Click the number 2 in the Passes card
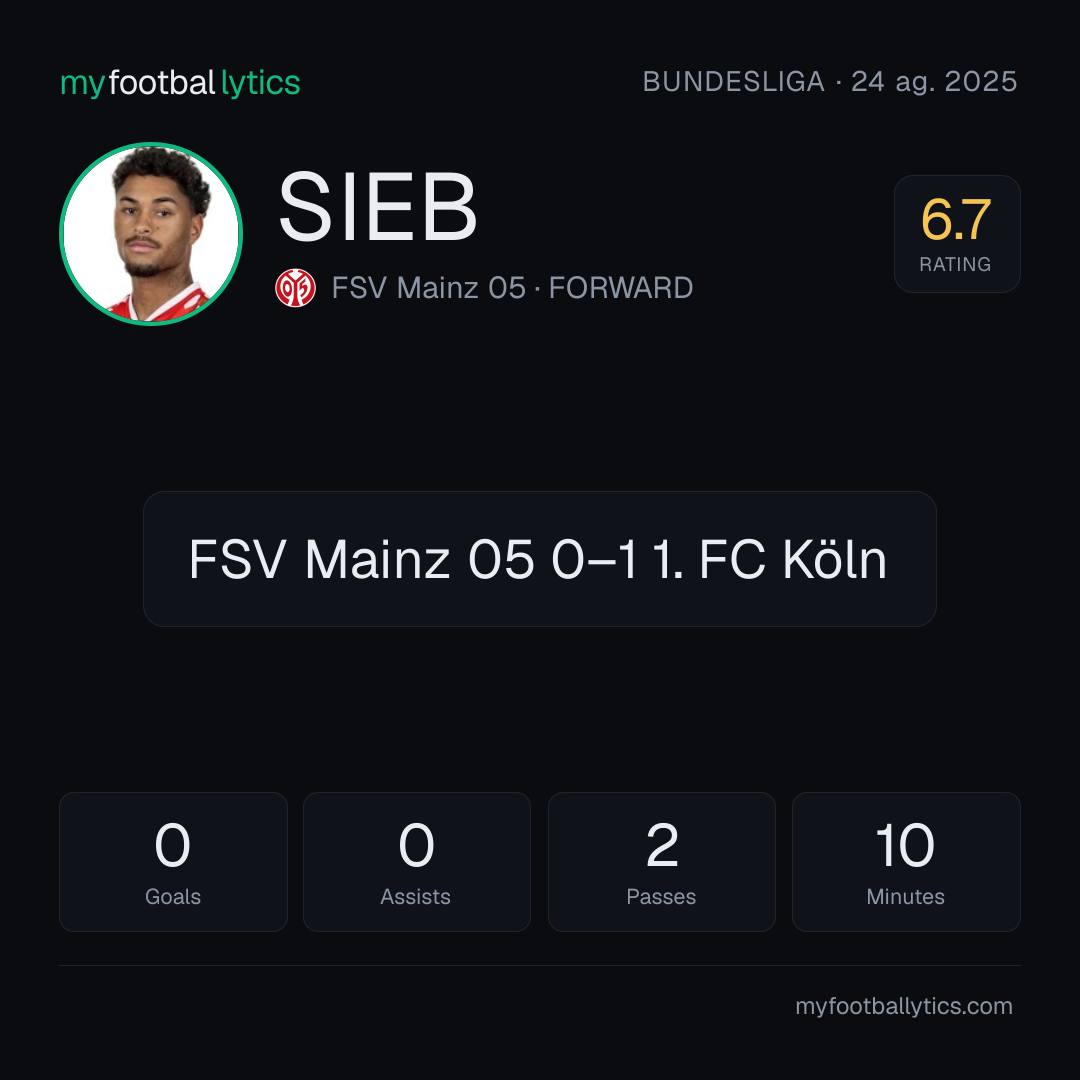Viewport: 1080px width, 1080px height. [x=662, y=845]
